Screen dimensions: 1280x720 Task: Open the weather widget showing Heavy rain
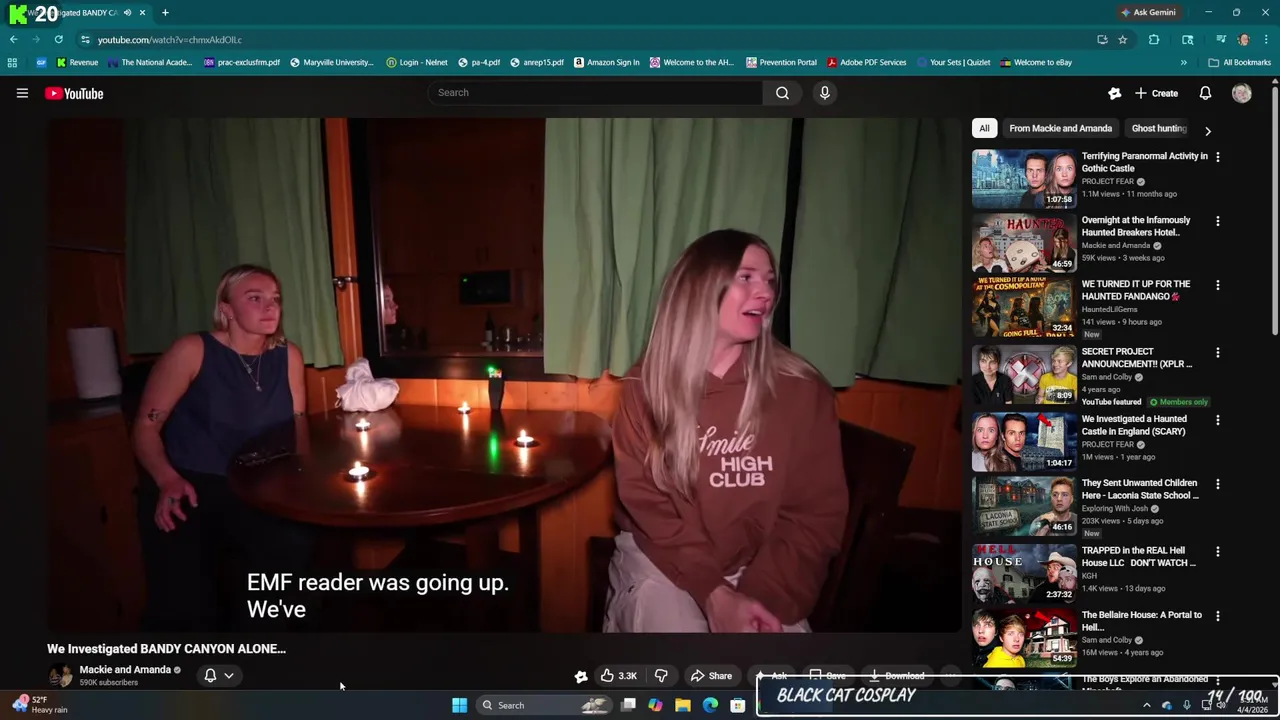[40, 705]
